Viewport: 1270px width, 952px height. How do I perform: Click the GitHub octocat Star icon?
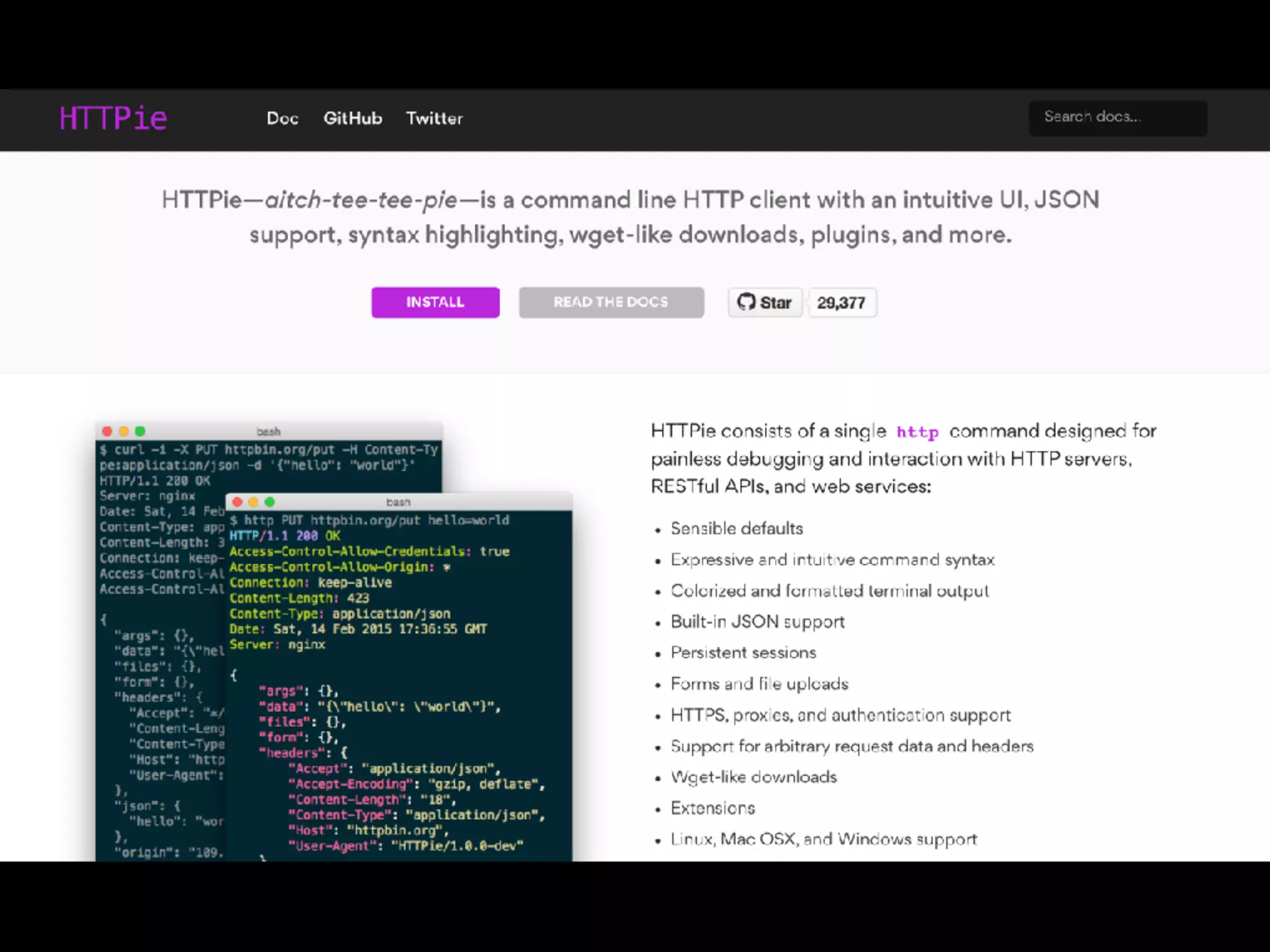tap(746, 302)
